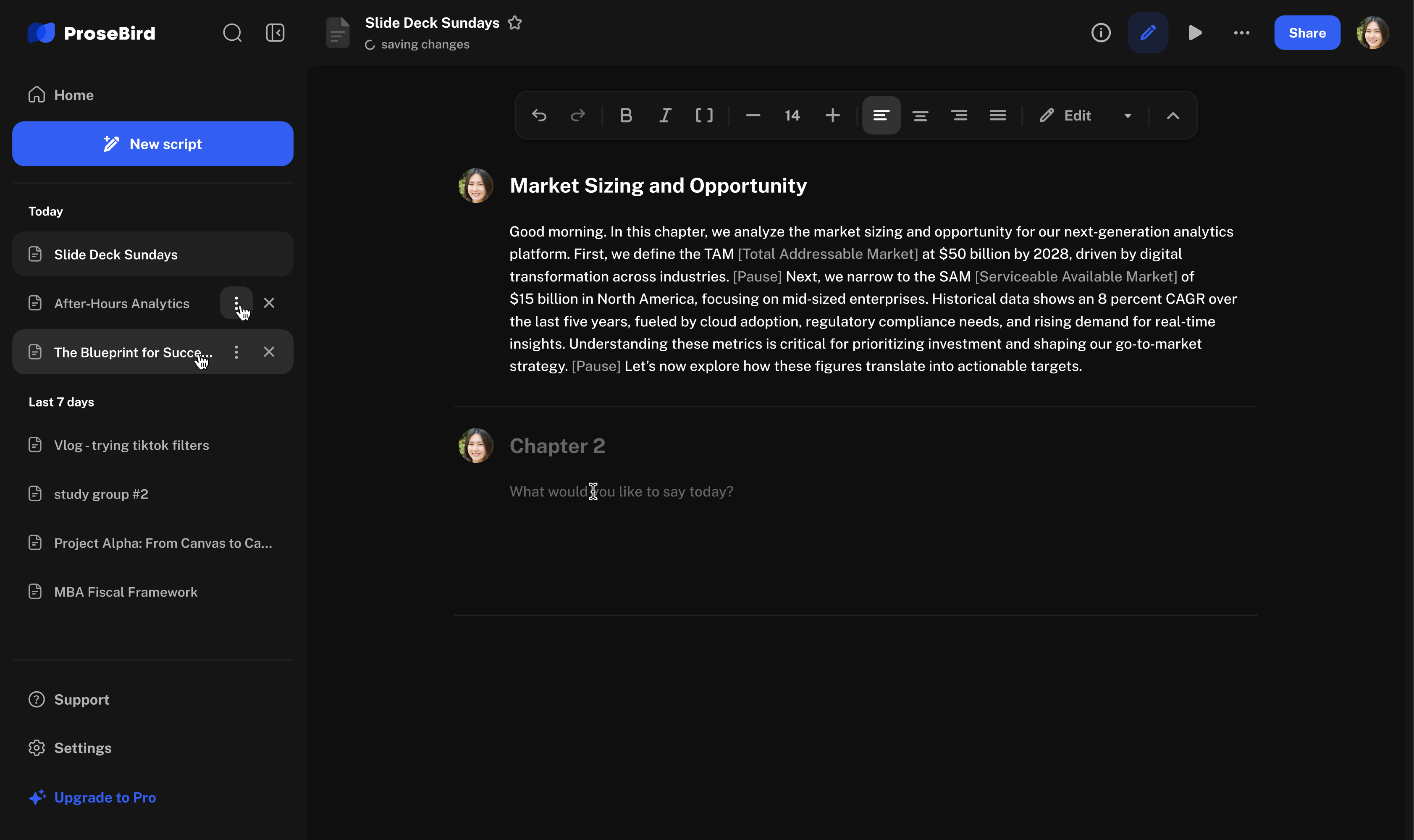Click the 'What would you like to say' field

coord(621,491)
